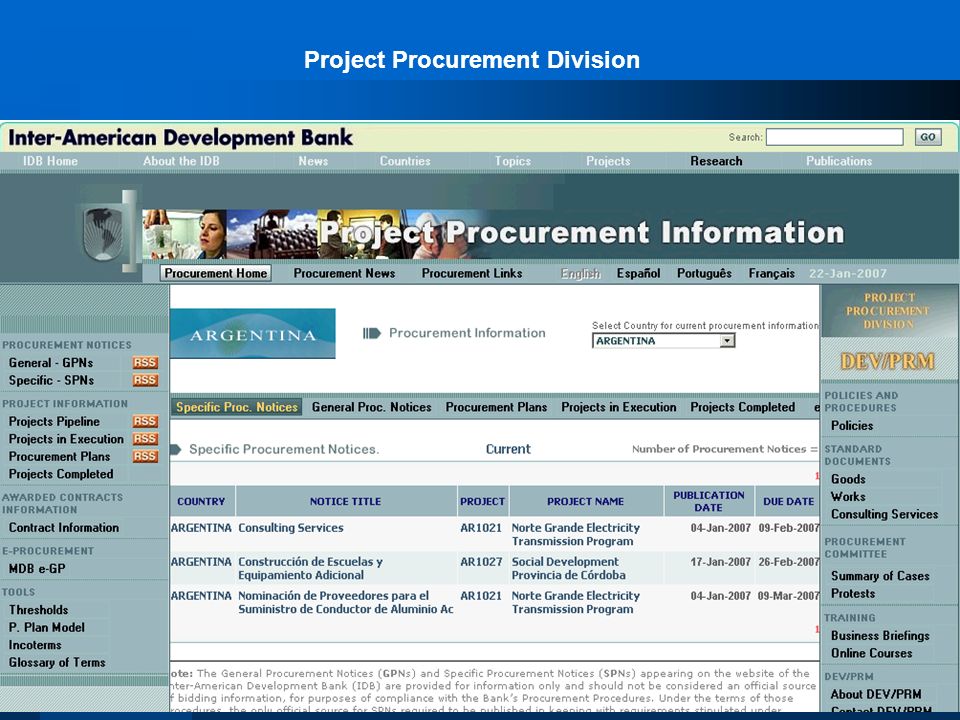Switch language to Français
The image size is (960, 720).
771,273
